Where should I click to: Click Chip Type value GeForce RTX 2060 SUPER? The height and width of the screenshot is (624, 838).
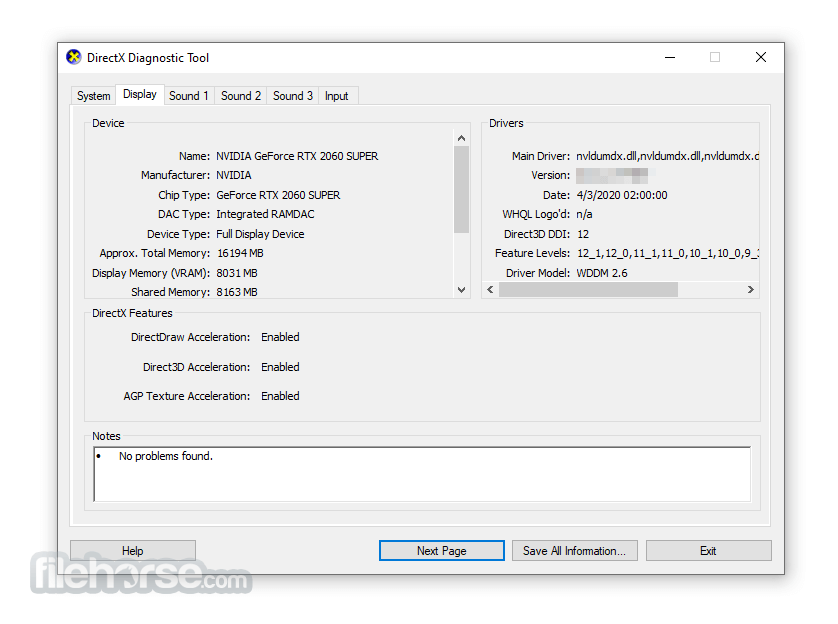(278, 195)
